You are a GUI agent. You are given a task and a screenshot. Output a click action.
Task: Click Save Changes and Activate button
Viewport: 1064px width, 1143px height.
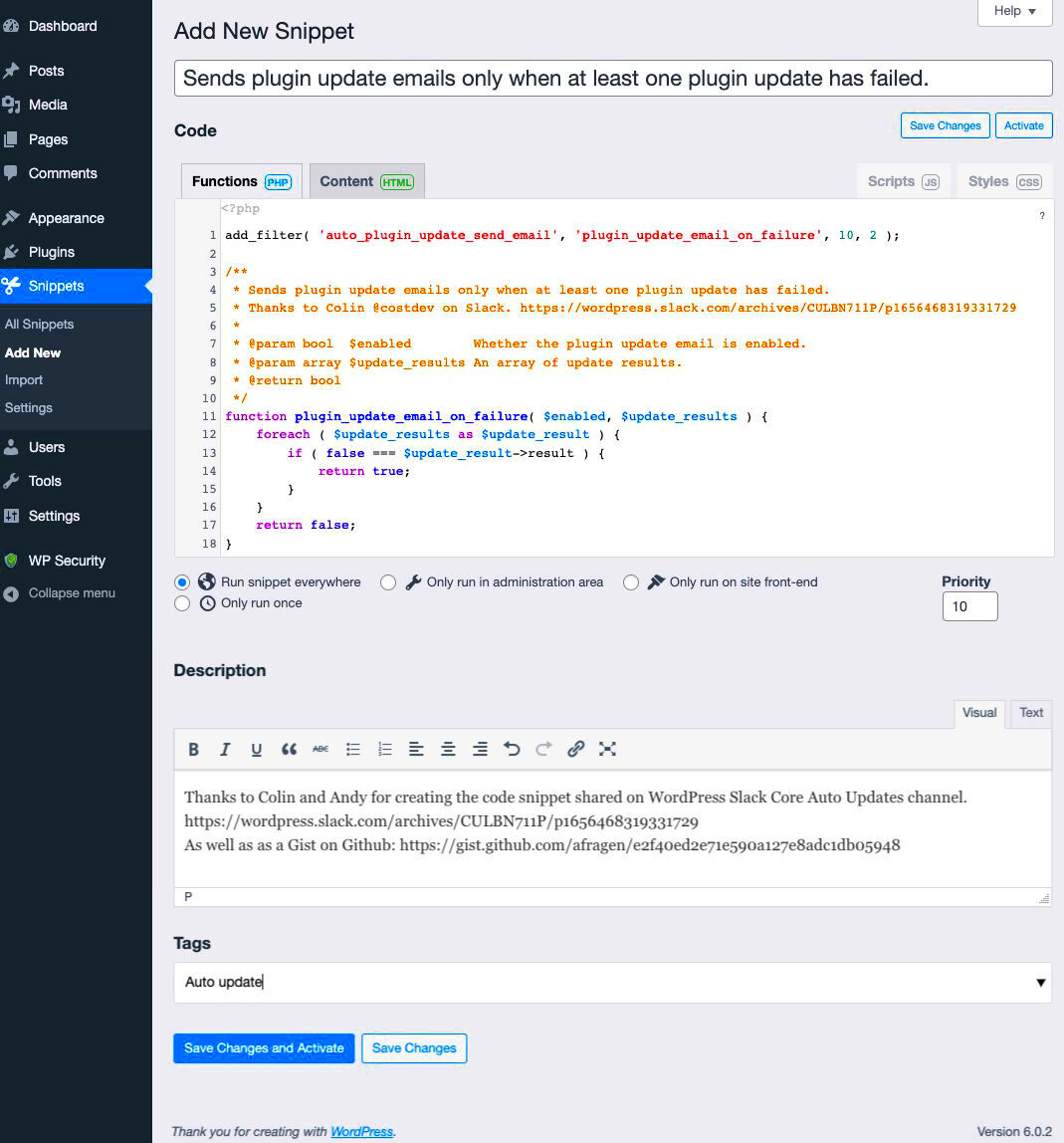pyautogui.click(x=264, y=1048)
